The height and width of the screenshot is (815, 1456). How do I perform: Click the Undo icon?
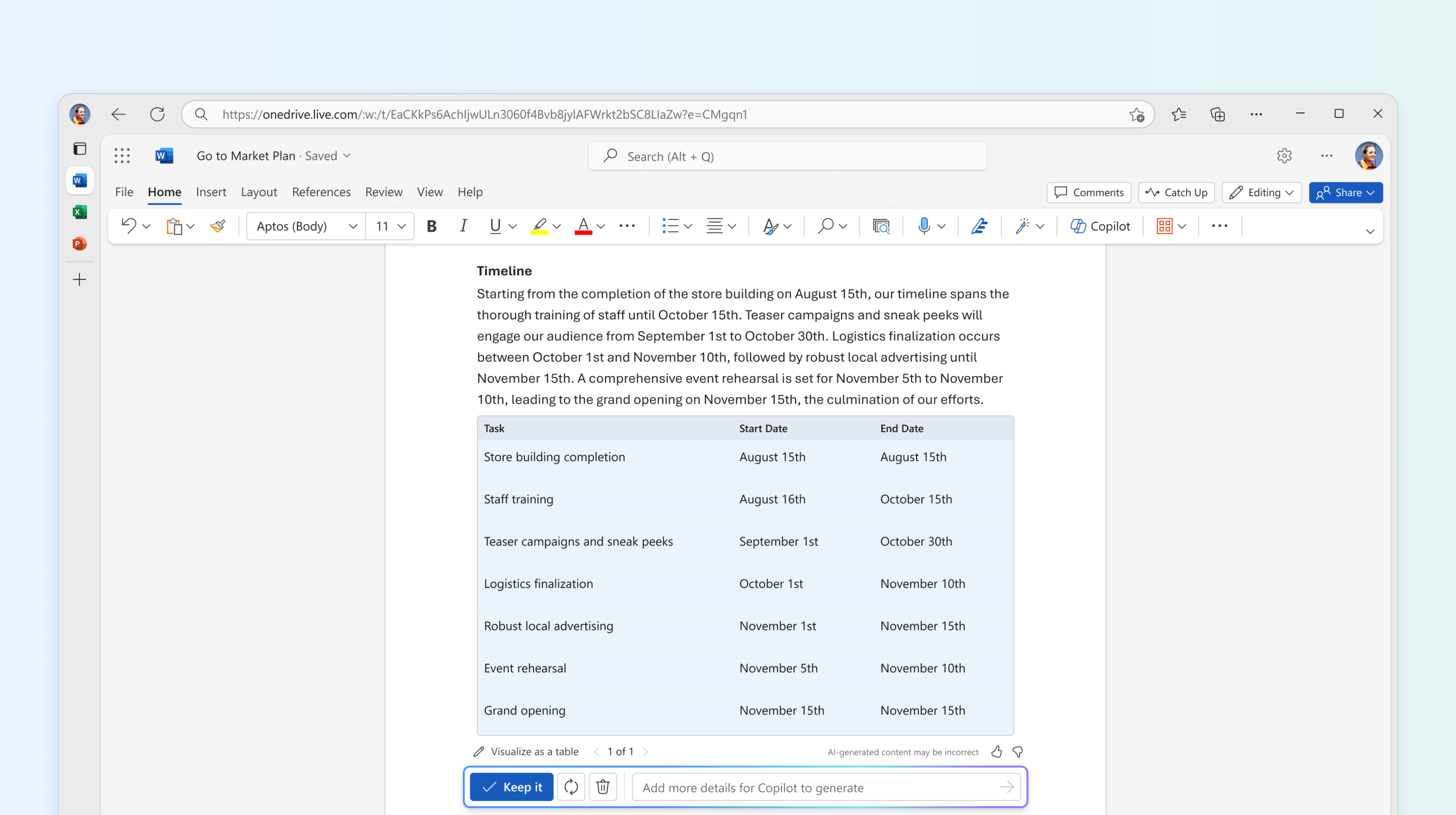coord(126,225)
